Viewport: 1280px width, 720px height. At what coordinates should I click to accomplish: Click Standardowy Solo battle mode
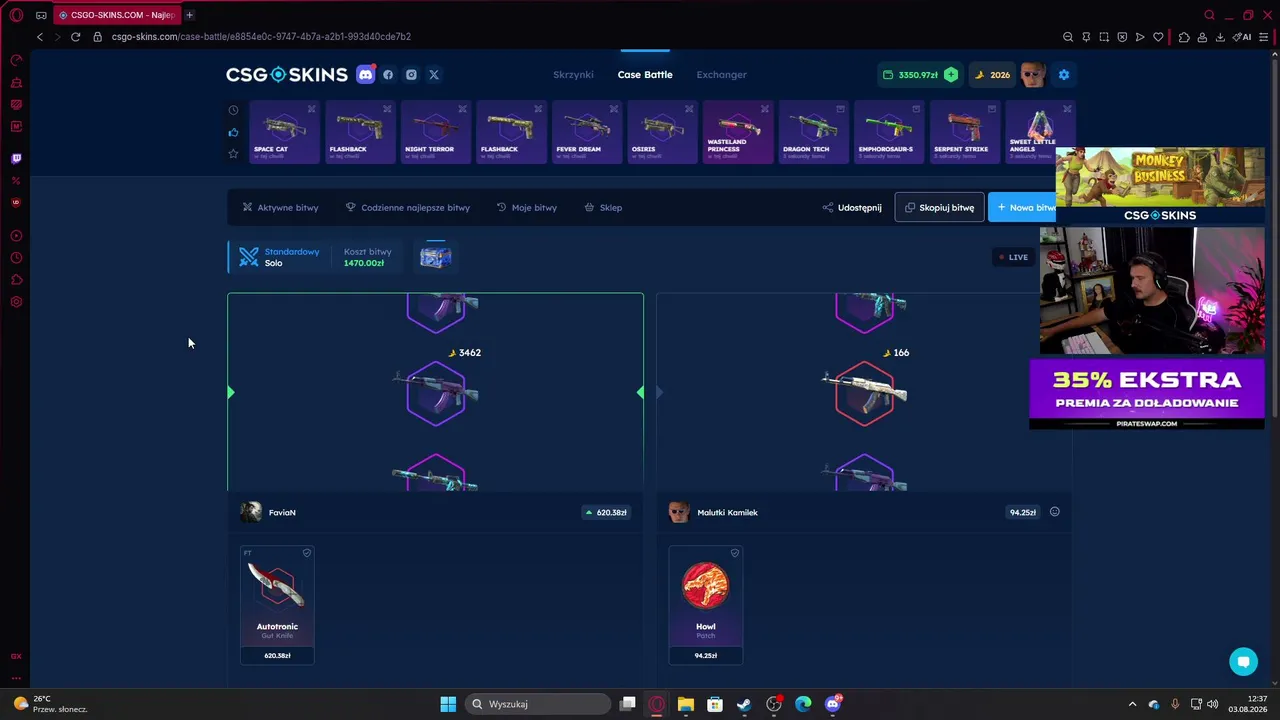pos(279,257)
